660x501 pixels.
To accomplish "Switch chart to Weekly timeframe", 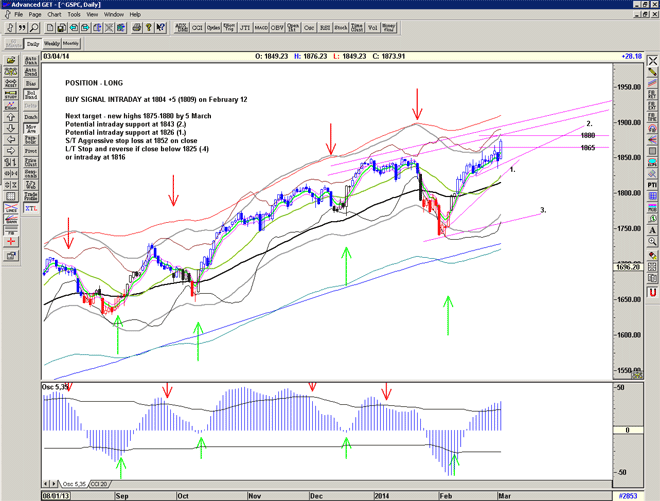I will [52, 44].
